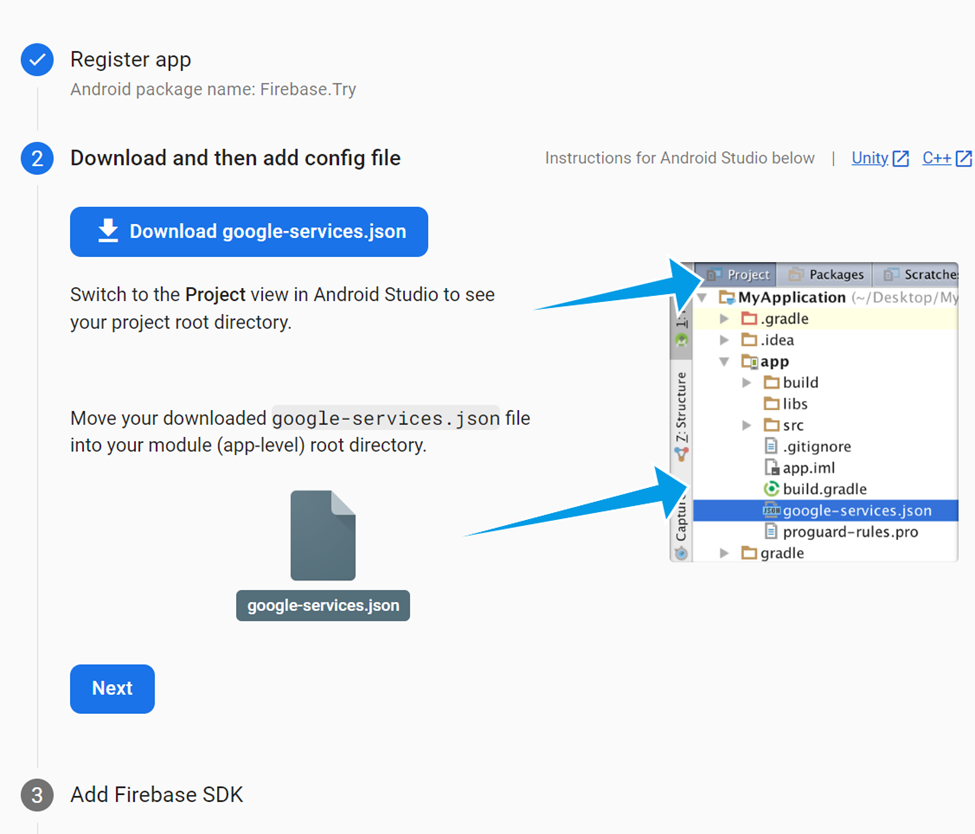Click the bold word Project in instructions
975x834 pixels.
[215, 294]
